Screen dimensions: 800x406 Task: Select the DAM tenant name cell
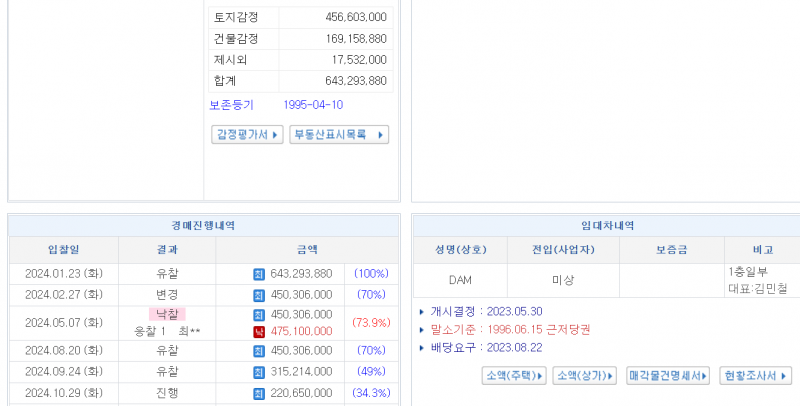tap(460, 280)
